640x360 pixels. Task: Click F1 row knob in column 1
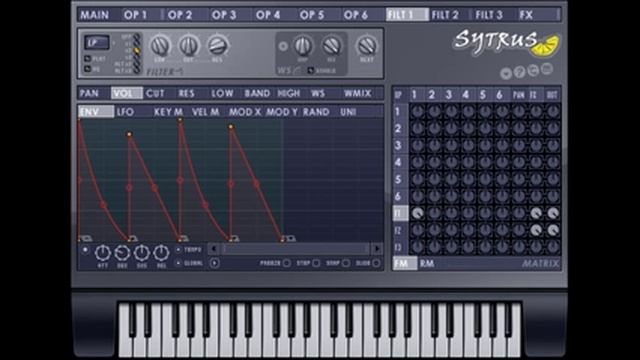[418, 213]
